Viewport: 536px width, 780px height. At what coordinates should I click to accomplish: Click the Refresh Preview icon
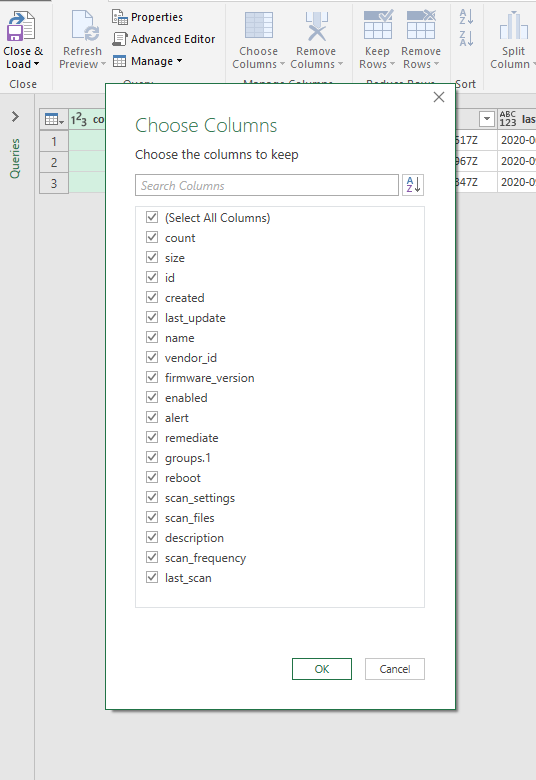(85, 26)
